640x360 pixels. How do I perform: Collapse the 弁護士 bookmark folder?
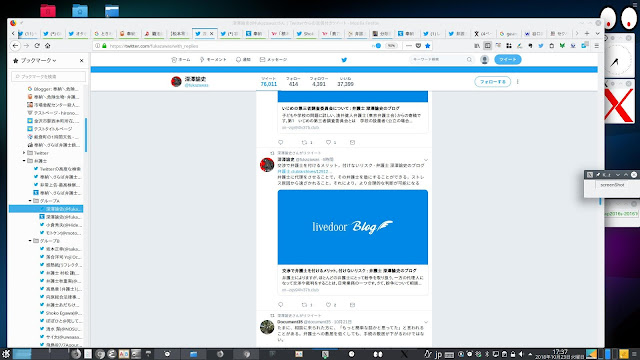[x=24, y=161]
